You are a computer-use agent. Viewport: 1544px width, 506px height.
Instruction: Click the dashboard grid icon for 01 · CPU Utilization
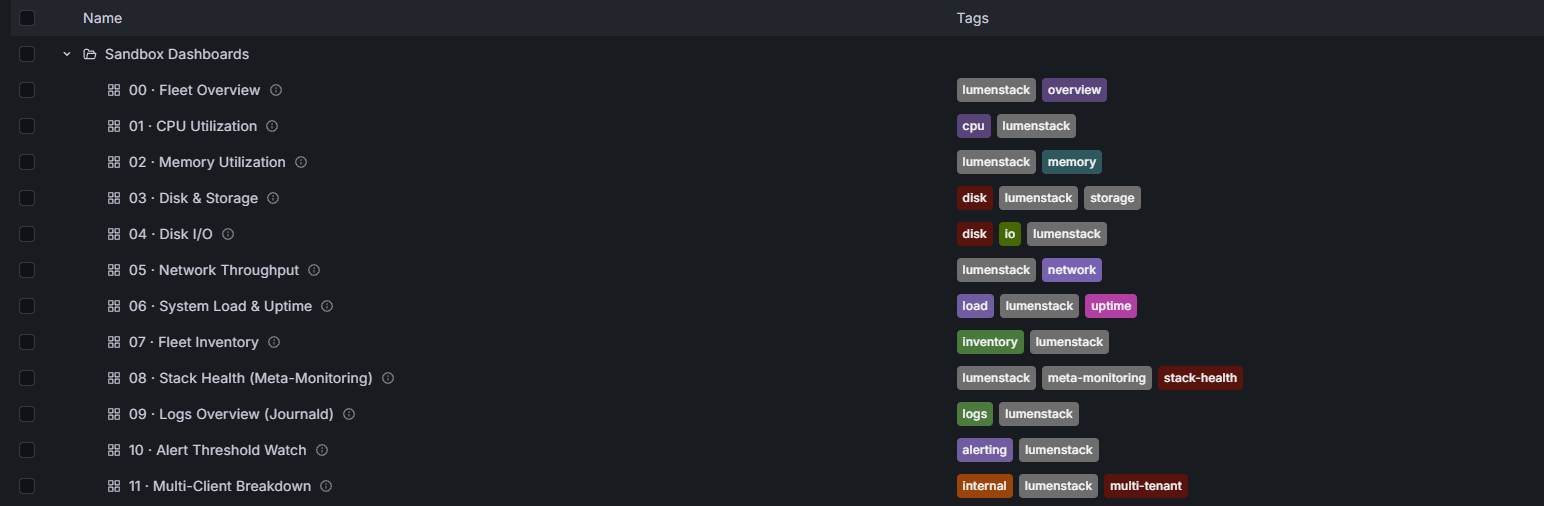[114, 126]
